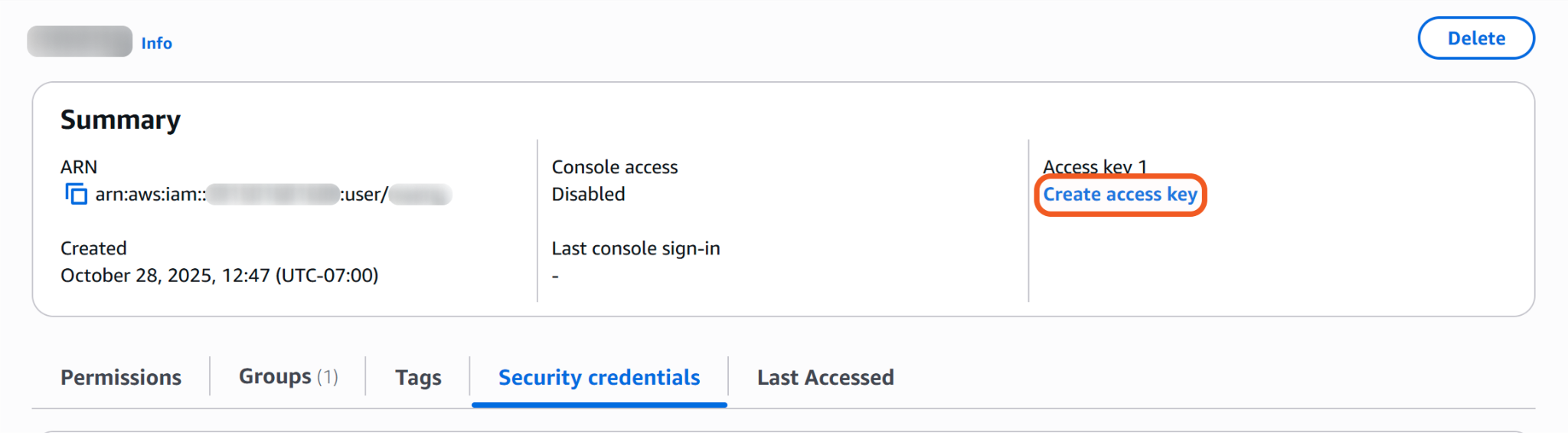
Task: Go to the Security credentials tab
Action: point(599,377)
